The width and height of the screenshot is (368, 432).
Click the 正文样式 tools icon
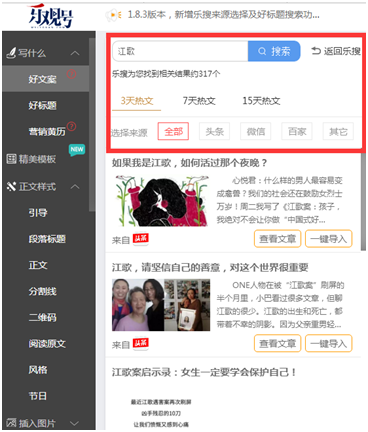[x=12, y=186]
